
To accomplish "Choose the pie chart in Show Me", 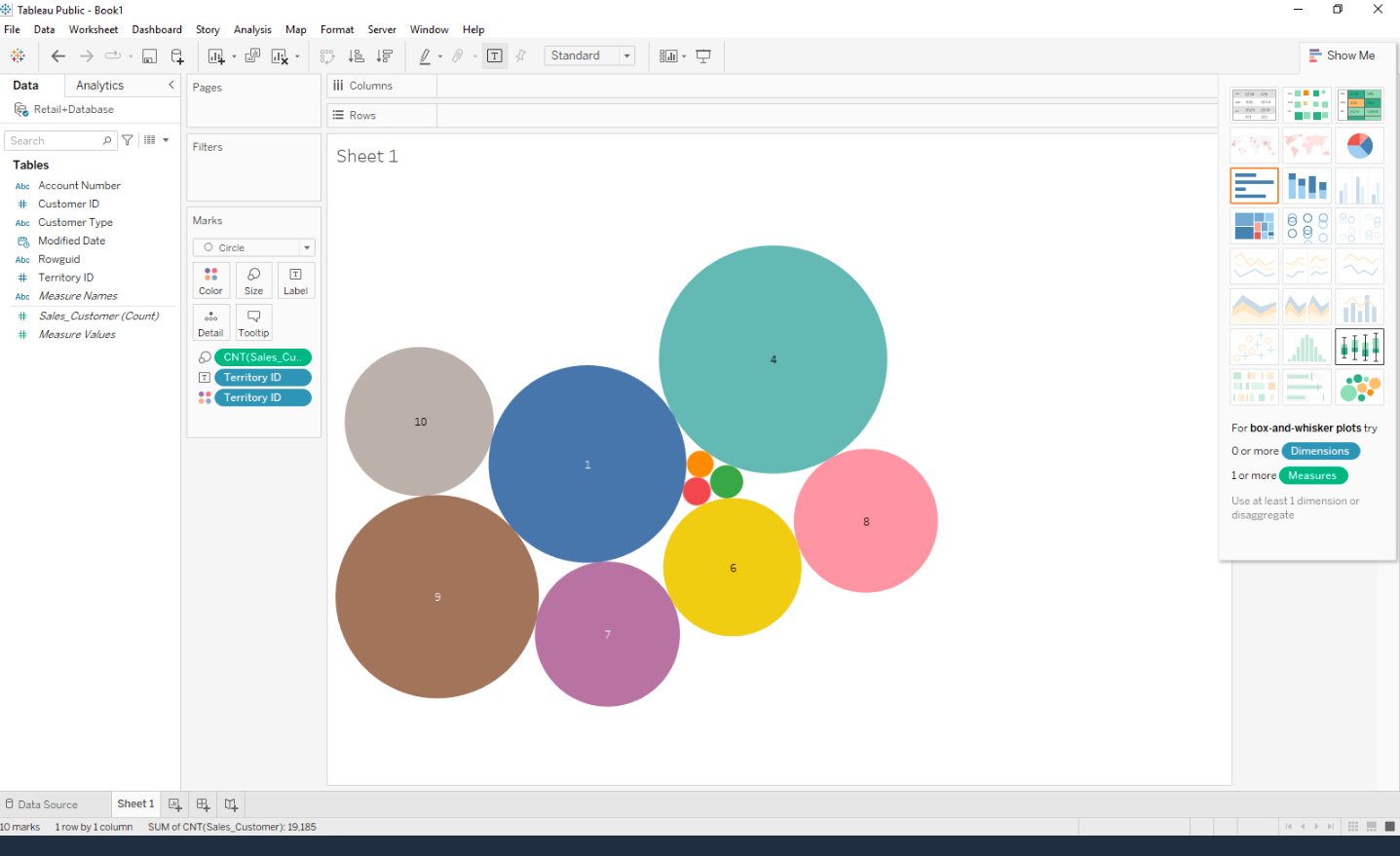I will pos(1359,146).
